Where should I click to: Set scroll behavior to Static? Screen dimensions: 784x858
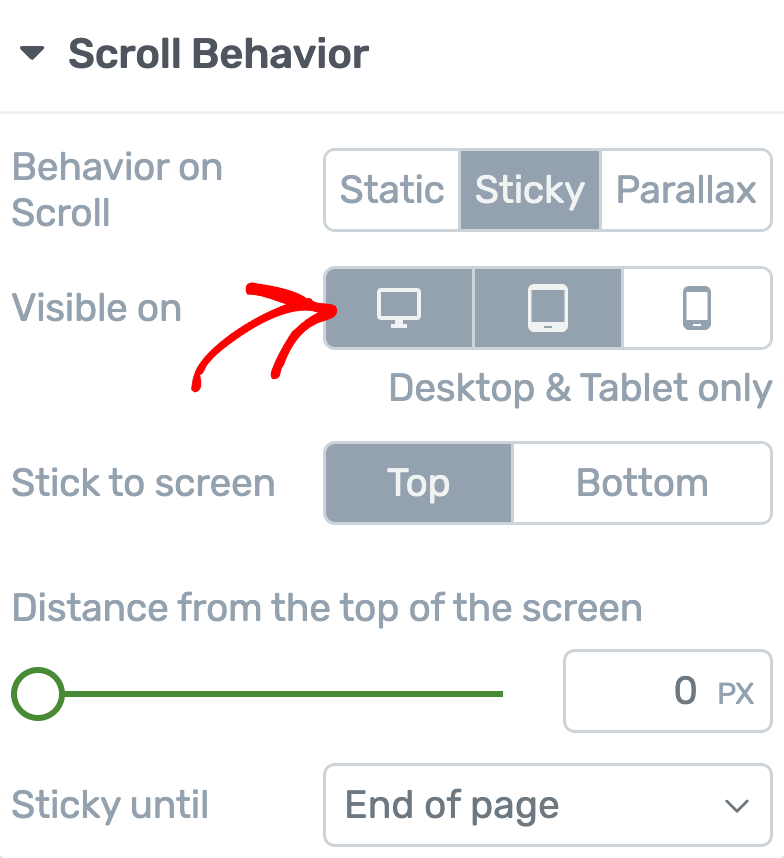[x=392, y=190]
